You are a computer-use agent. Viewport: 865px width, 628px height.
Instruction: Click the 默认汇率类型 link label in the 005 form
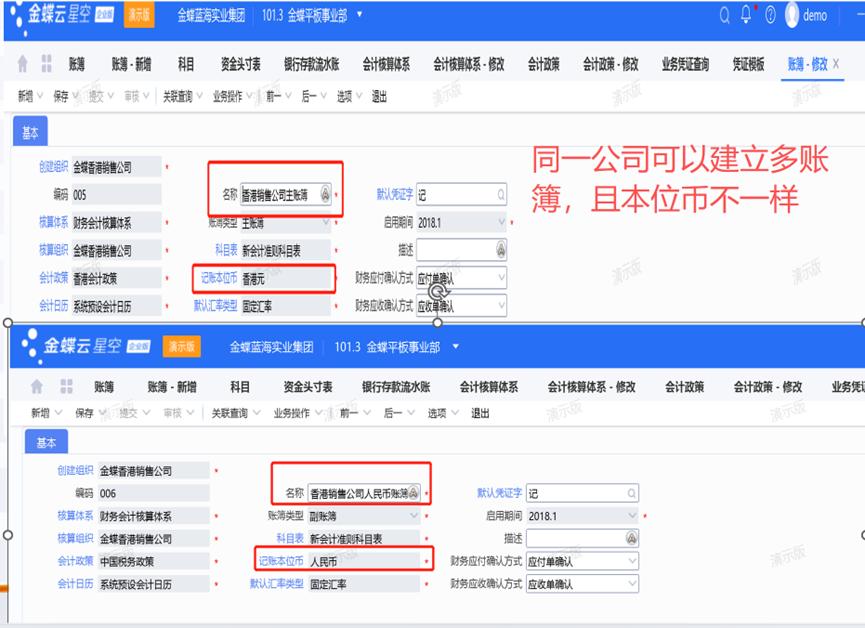pyautogui.click(x=215, y=305)
